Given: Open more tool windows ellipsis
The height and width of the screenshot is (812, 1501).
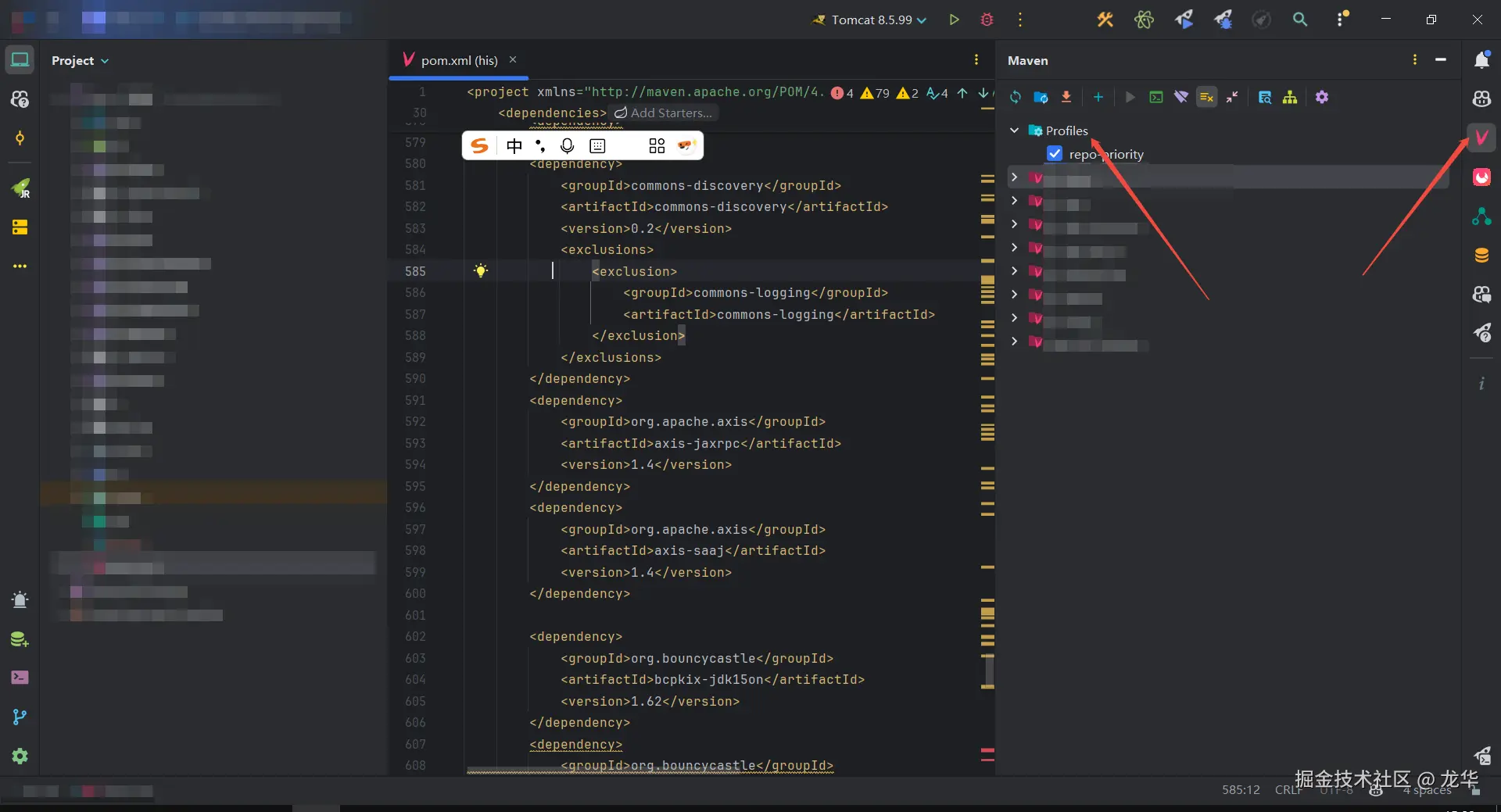Looking at the screenshot, I should [20, 266].
